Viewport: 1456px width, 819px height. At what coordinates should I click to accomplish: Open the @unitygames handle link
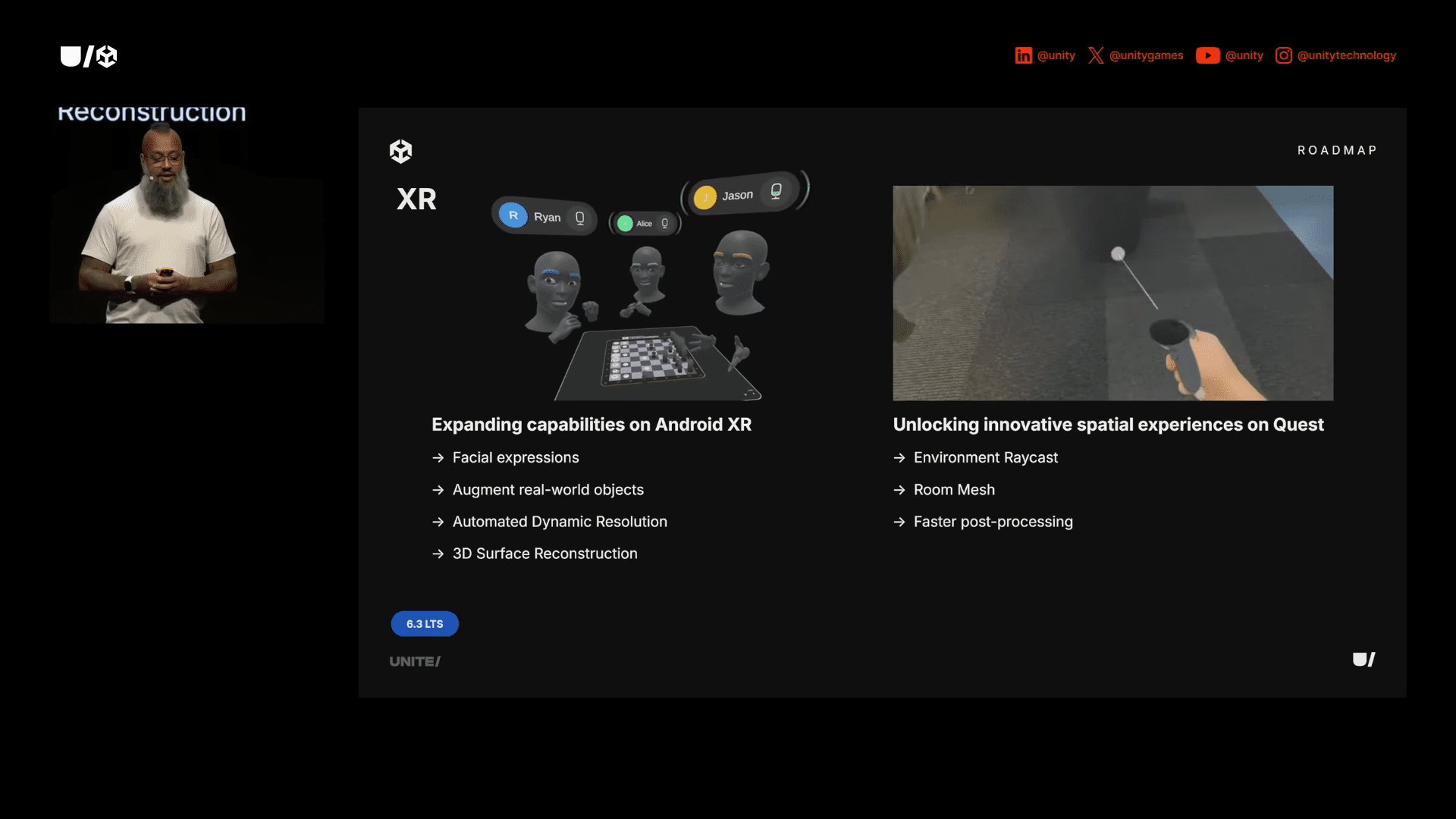pyautogui.click(x=1146, y=55)
